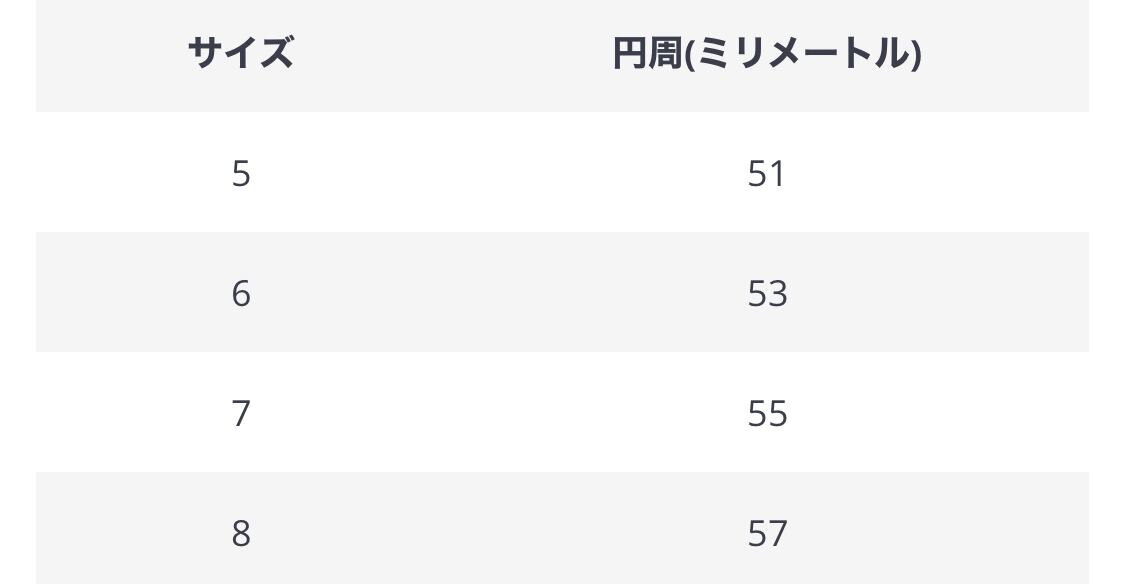Click the 円周(ミリメートル) column header

(x=767, y=53)
